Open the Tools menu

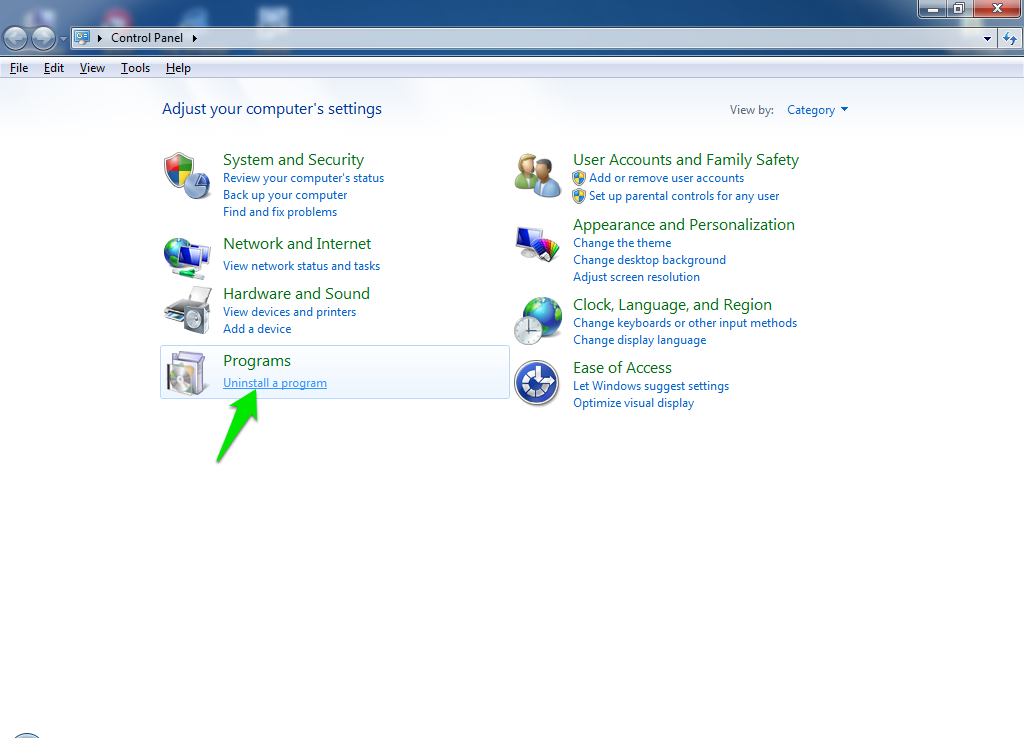tap(135, 68)
